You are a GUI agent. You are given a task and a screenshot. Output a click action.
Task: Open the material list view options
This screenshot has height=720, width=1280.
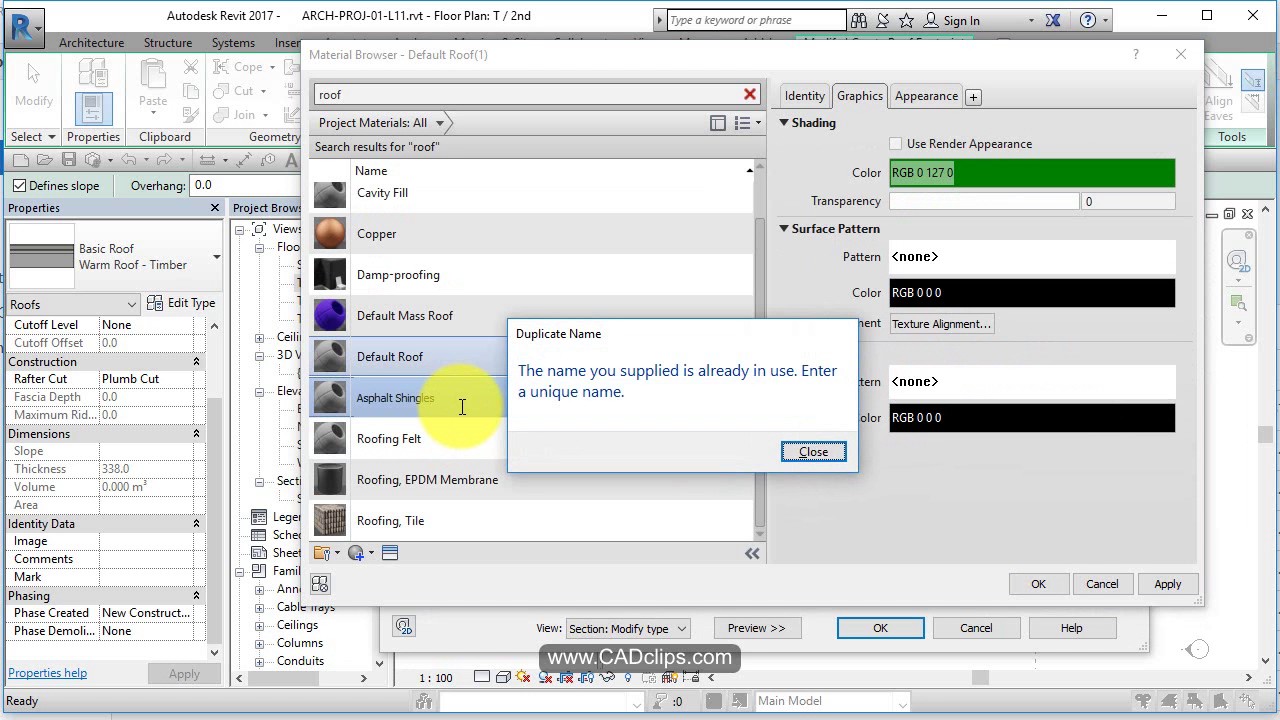tap(746, 123)
